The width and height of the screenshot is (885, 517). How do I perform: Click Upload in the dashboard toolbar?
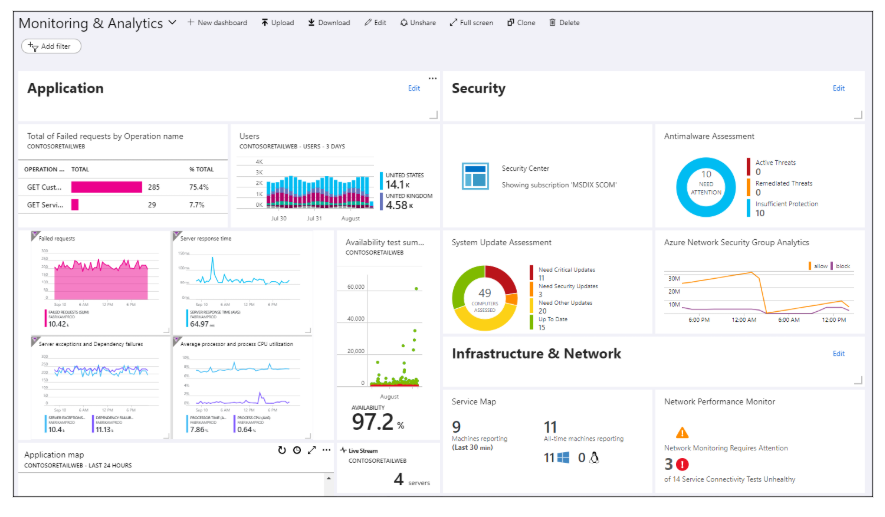[277, 22]
